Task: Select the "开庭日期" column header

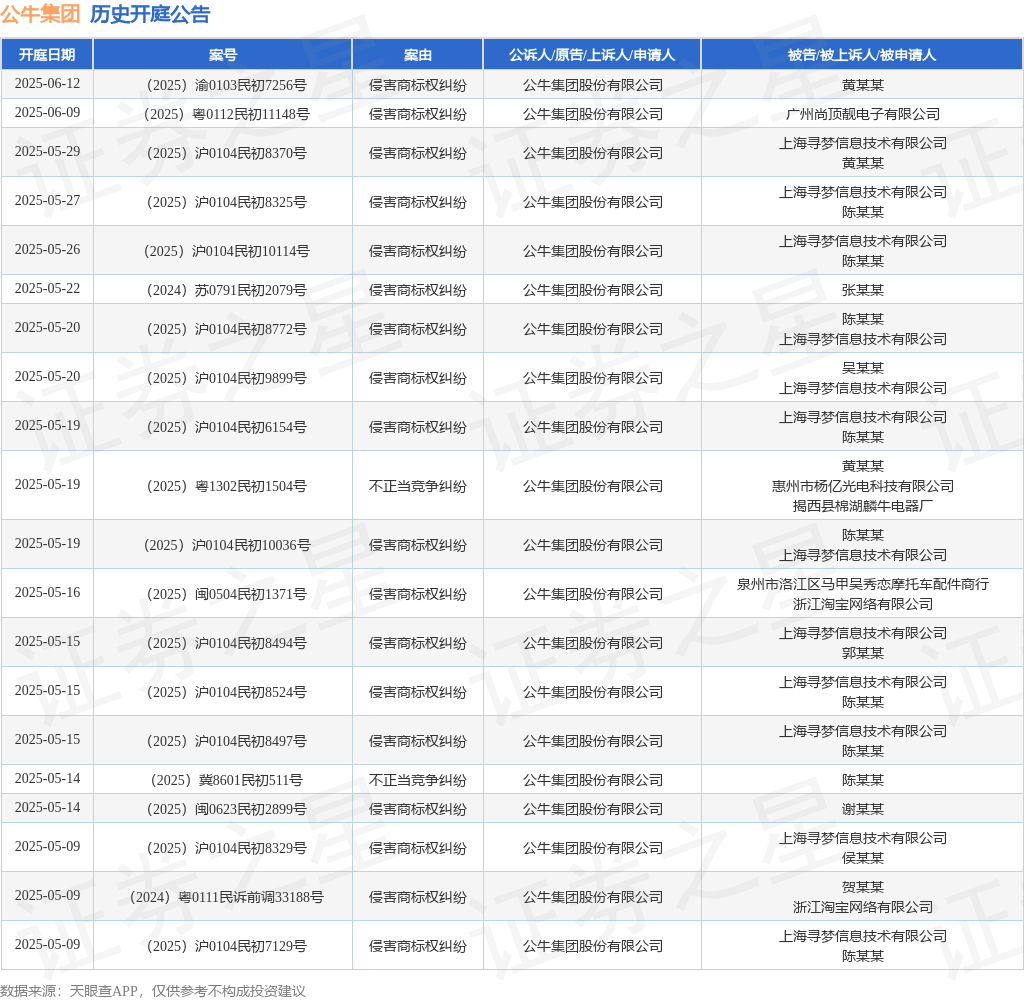Action: click(47, 55)
